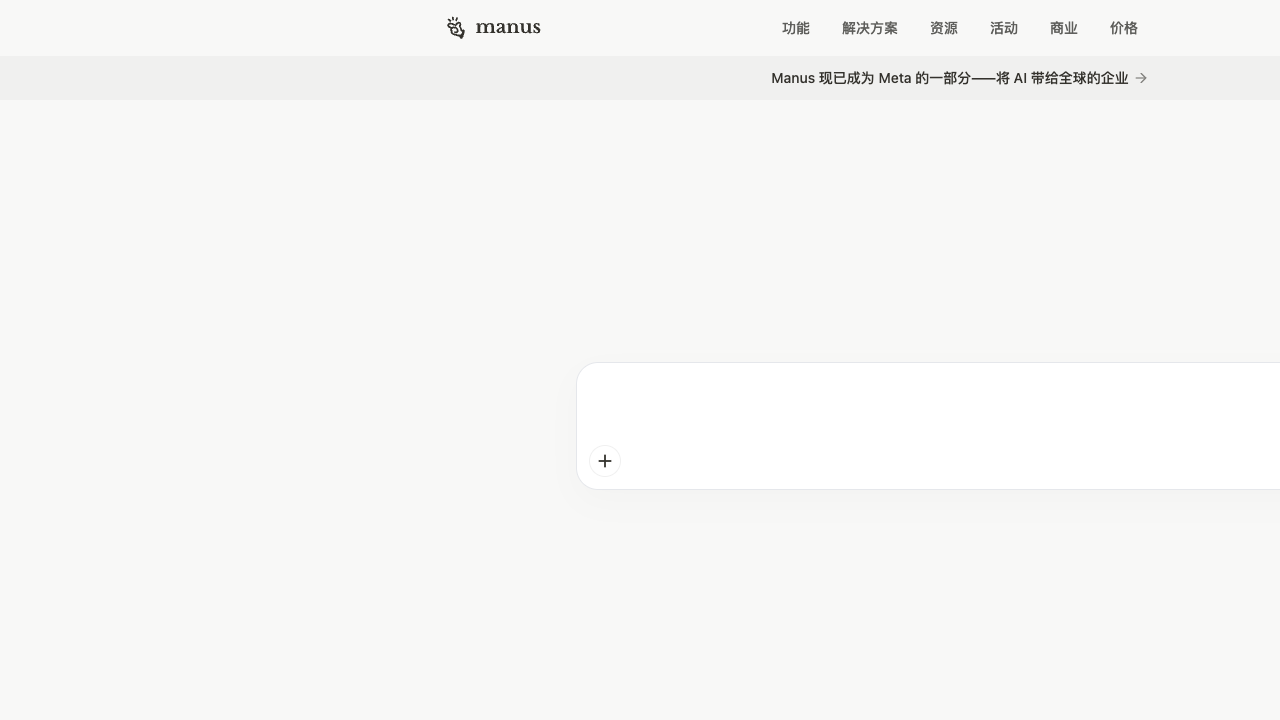Click the plus attachment button in prompt box
Viewport: 1280px width, 720px height.
(605, 461)
